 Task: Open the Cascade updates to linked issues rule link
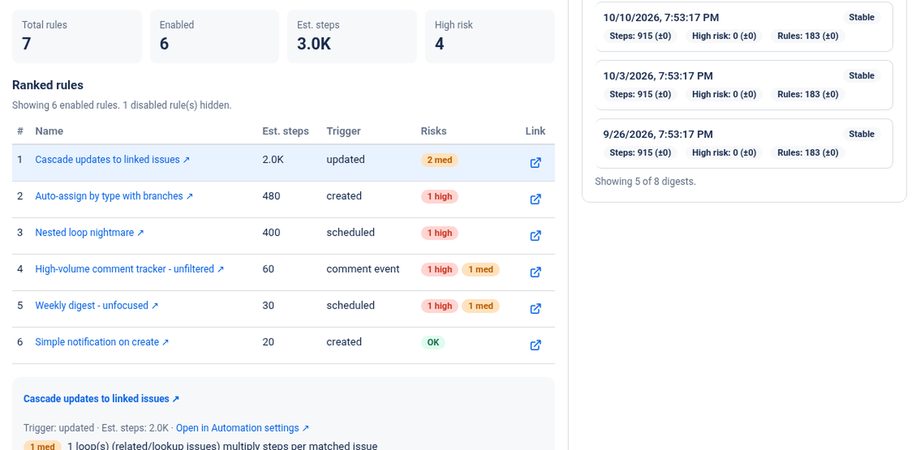coord(112,160)
